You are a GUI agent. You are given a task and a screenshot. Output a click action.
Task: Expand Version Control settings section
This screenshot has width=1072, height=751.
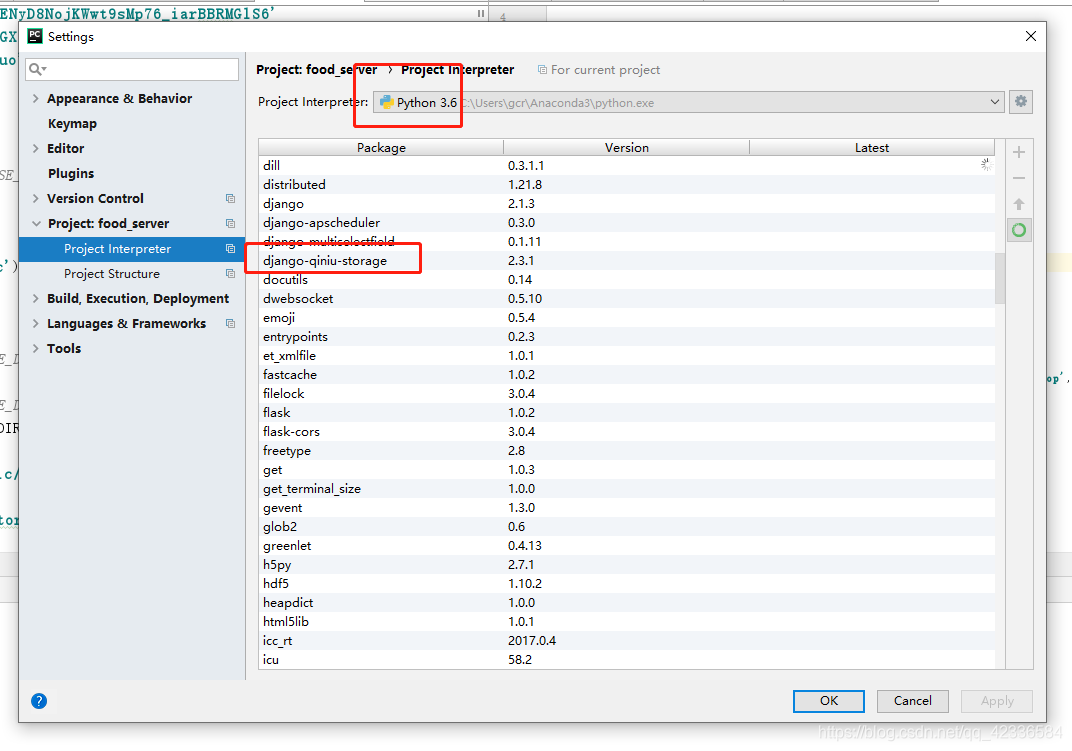[36, 198]
